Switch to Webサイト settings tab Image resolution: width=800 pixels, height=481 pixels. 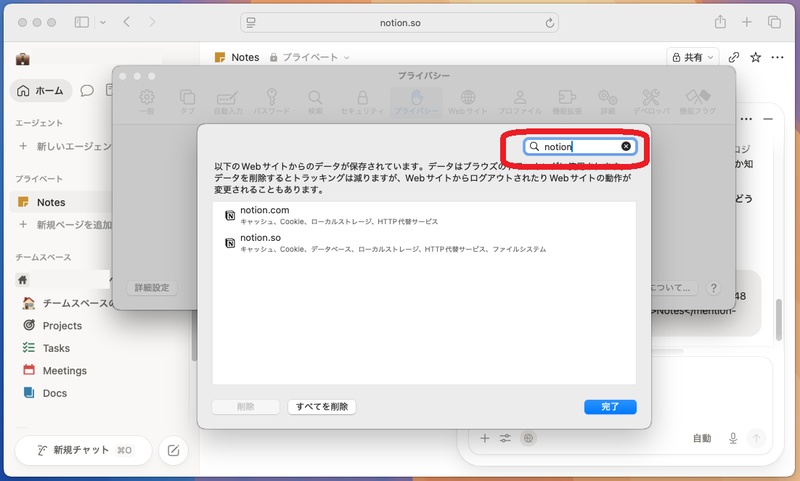click(468, 102)
